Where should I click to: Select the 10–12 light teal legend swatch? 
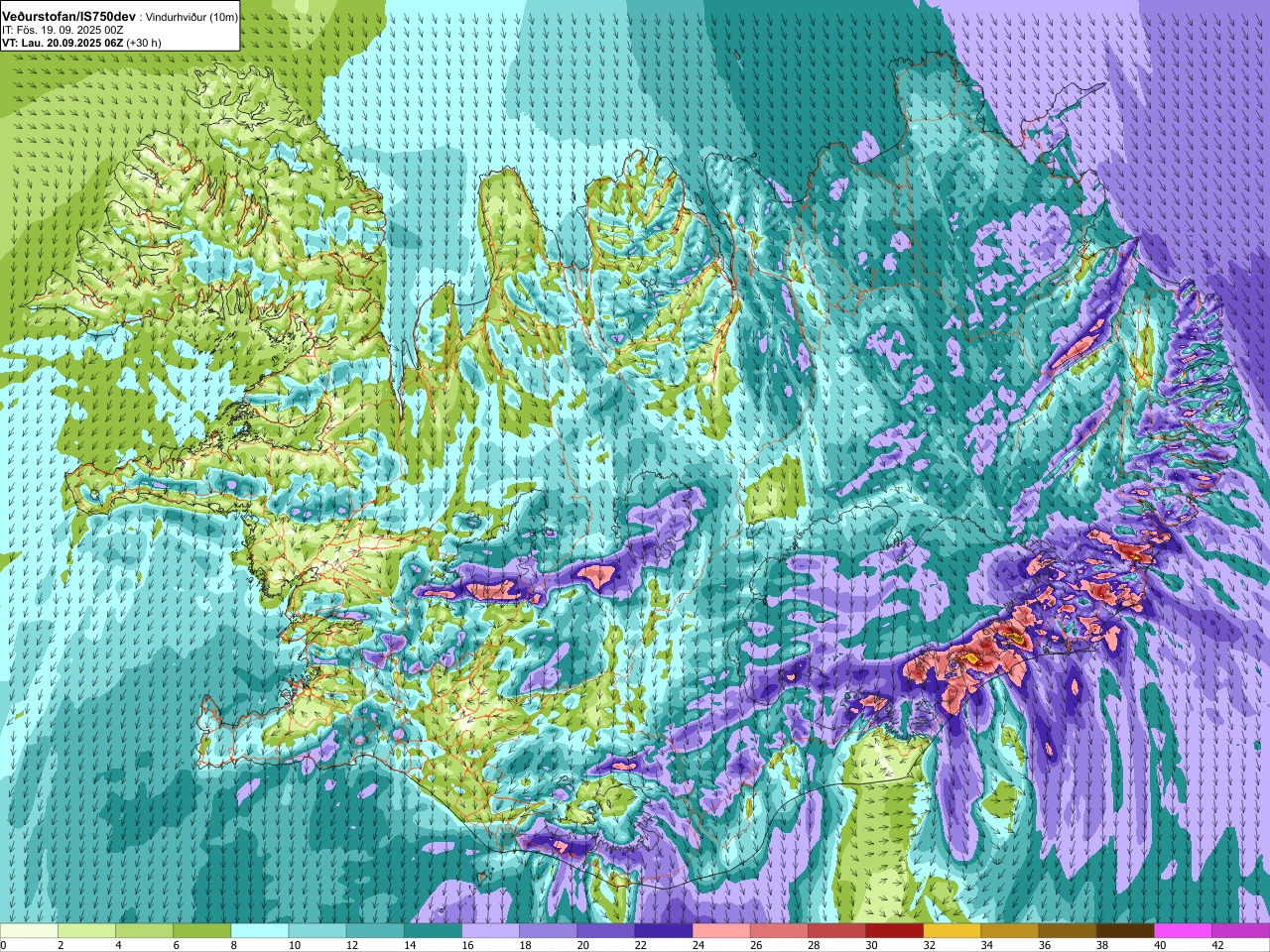[x=317, y=931]
